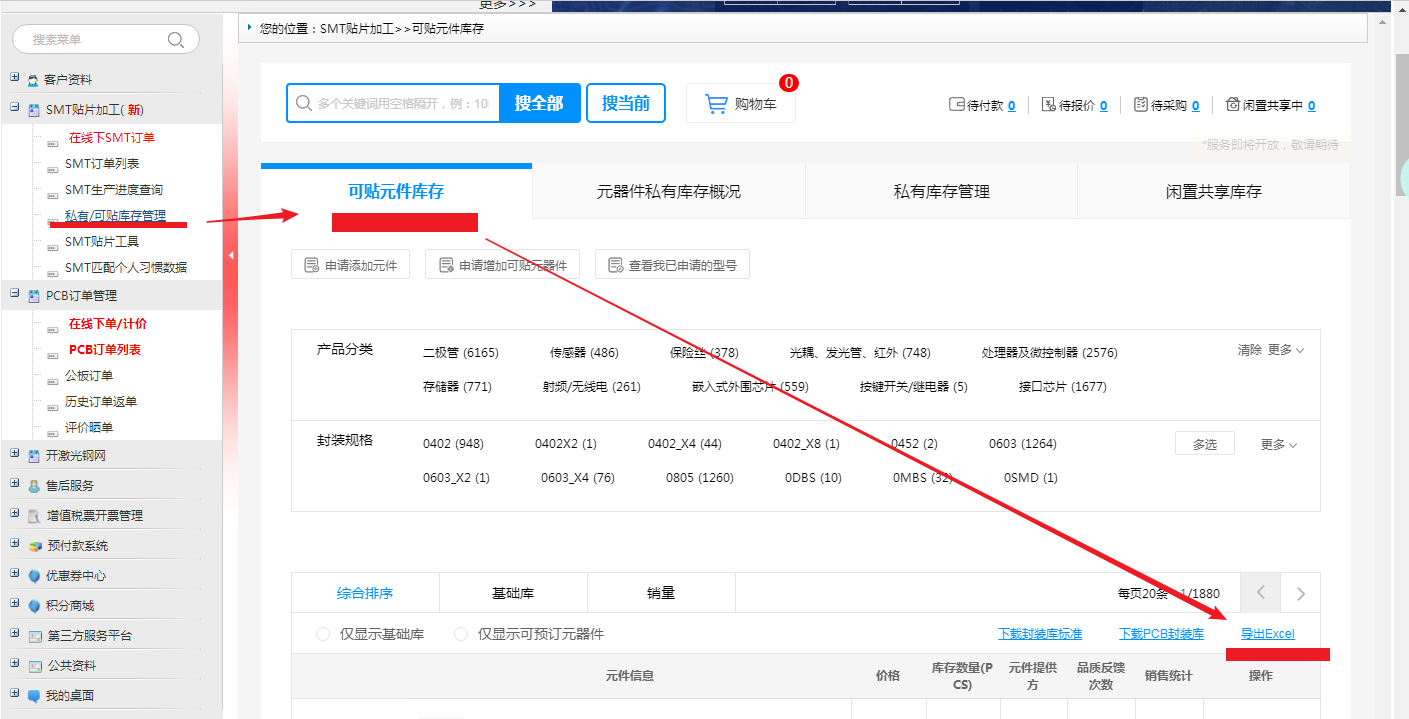Screen dimensions: 1409x719
Task: Expand the 客户资料 tree node
Action: click(15, 78)
